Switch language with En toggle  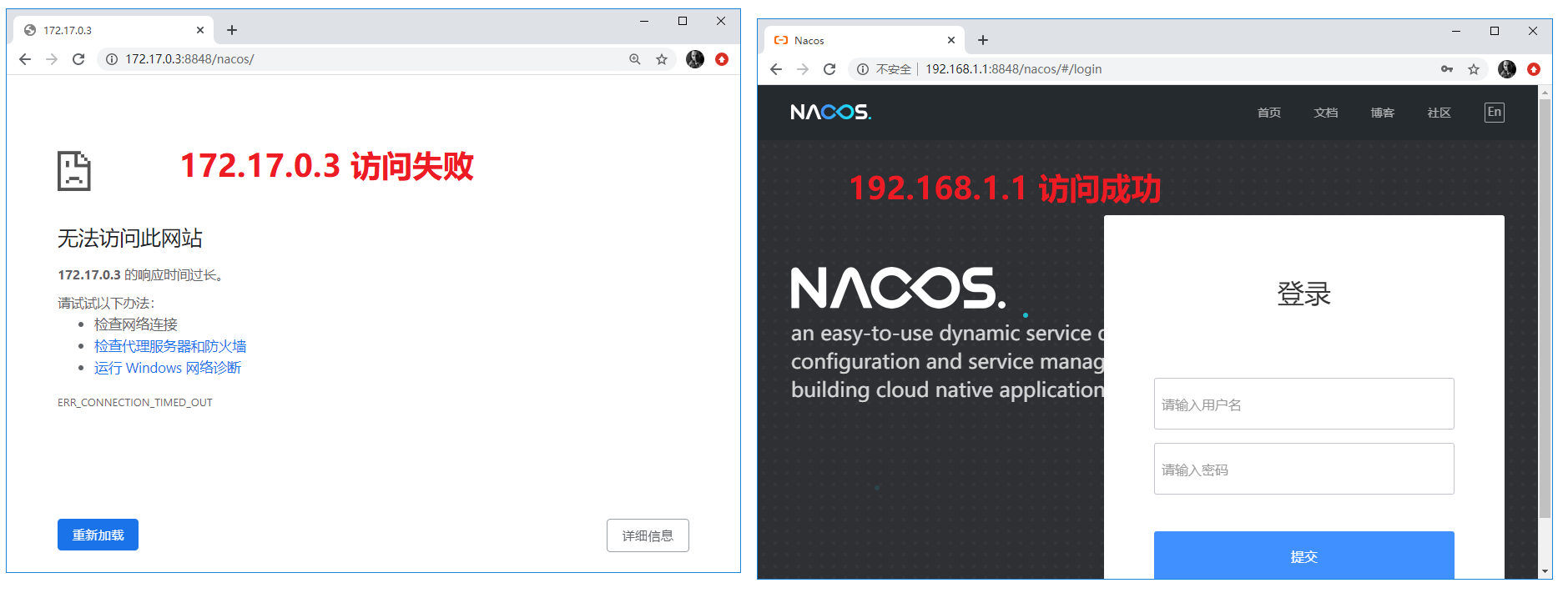(1495, 112)
